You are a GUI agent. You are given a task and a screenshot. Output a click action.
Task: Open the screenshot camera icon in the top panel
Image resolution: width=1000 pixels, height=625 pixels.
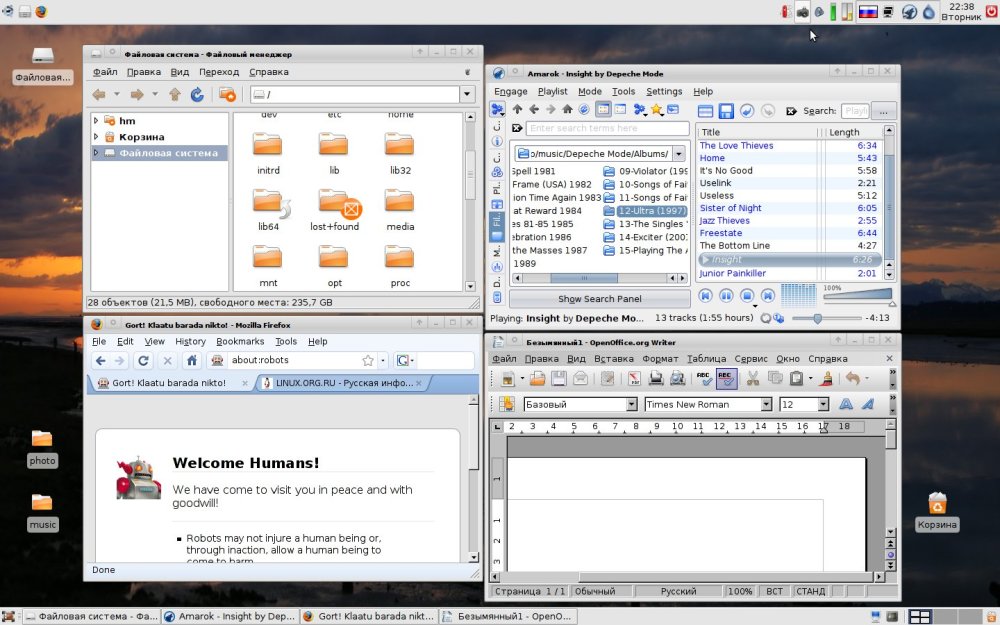(x=802, y=12)
